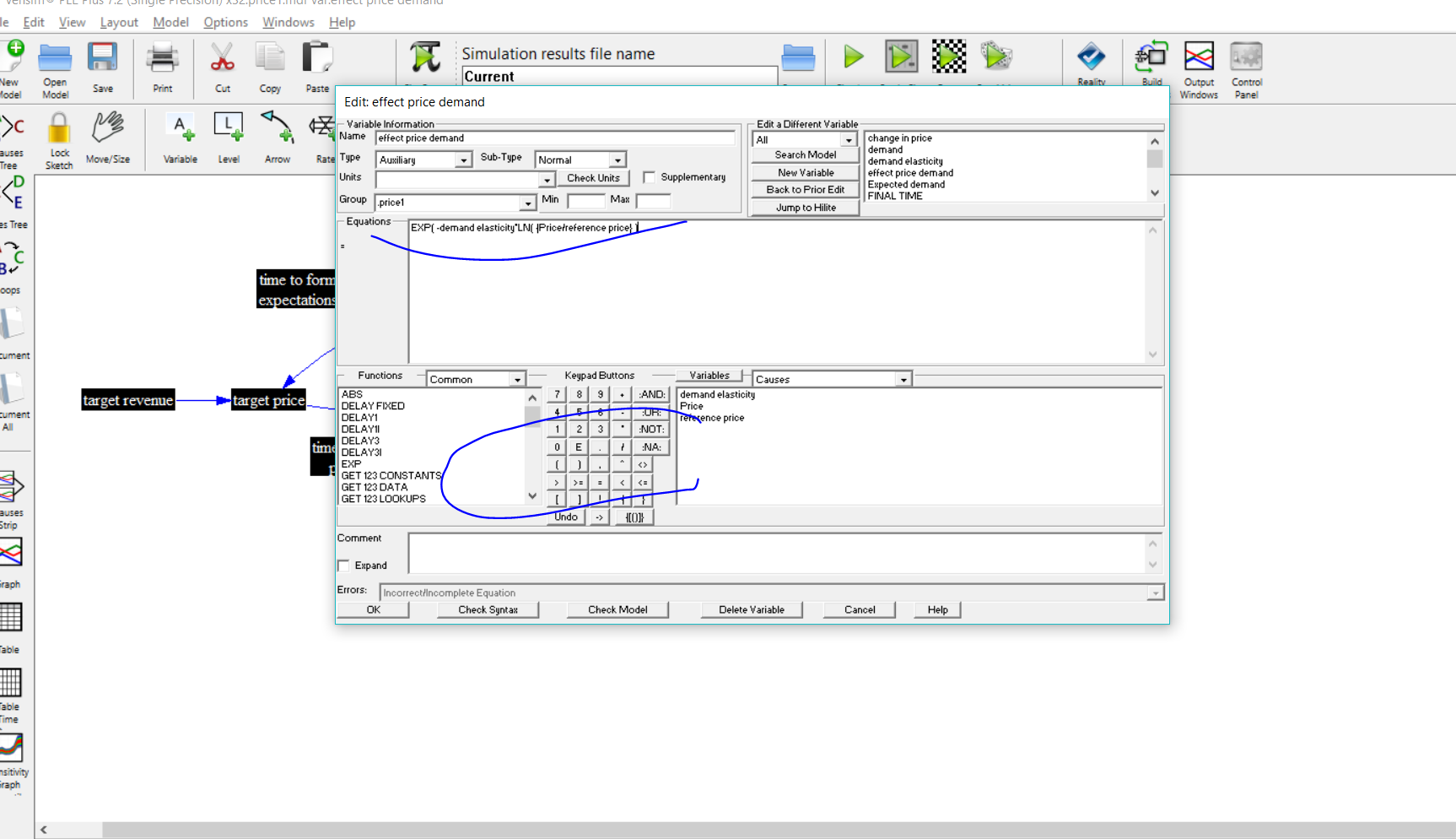
Task: Click the Check Syntax button
Action: tap(488, 610)
